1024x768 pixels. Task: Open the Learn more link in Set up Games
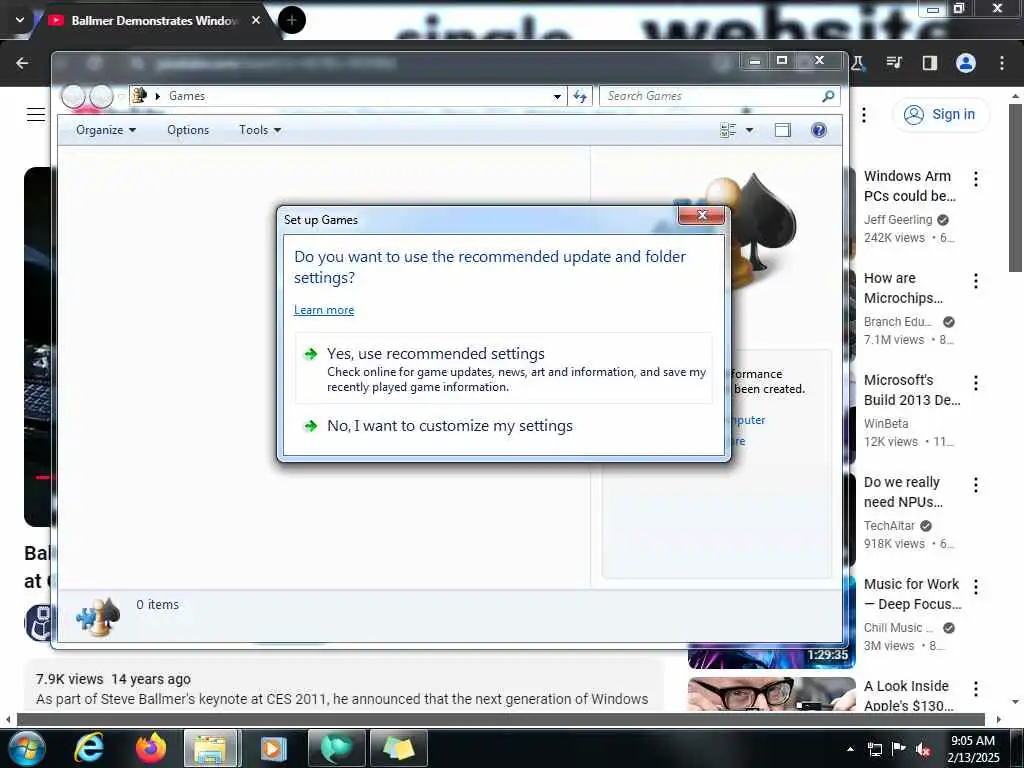[x=324, y=310]
